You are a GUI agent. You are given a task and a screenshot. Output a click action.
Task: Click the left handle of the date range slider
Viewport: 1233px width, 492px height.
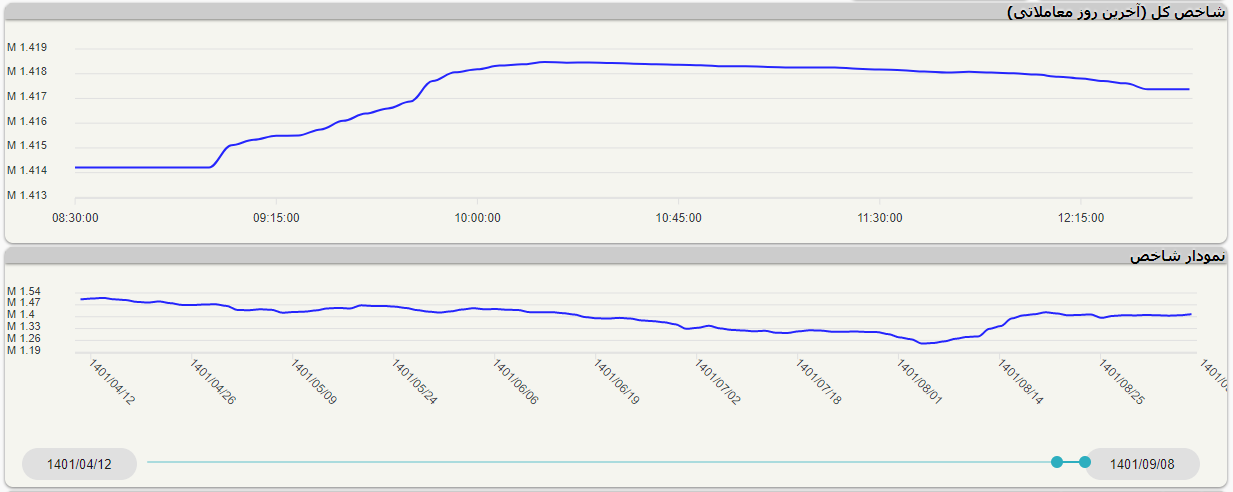(1057, 462)
